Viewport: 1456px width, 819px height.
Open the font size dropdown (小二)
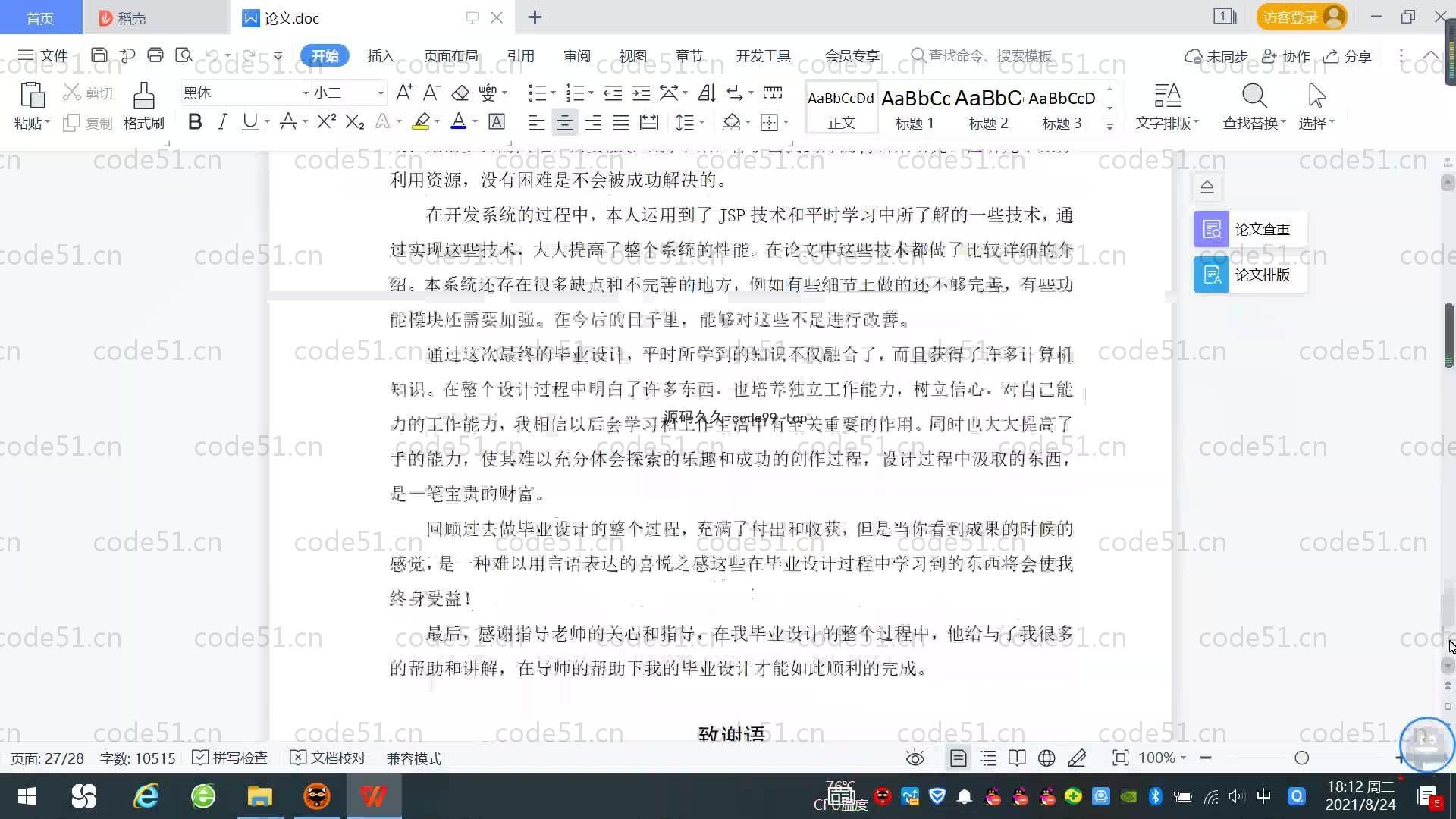[380, 93]
